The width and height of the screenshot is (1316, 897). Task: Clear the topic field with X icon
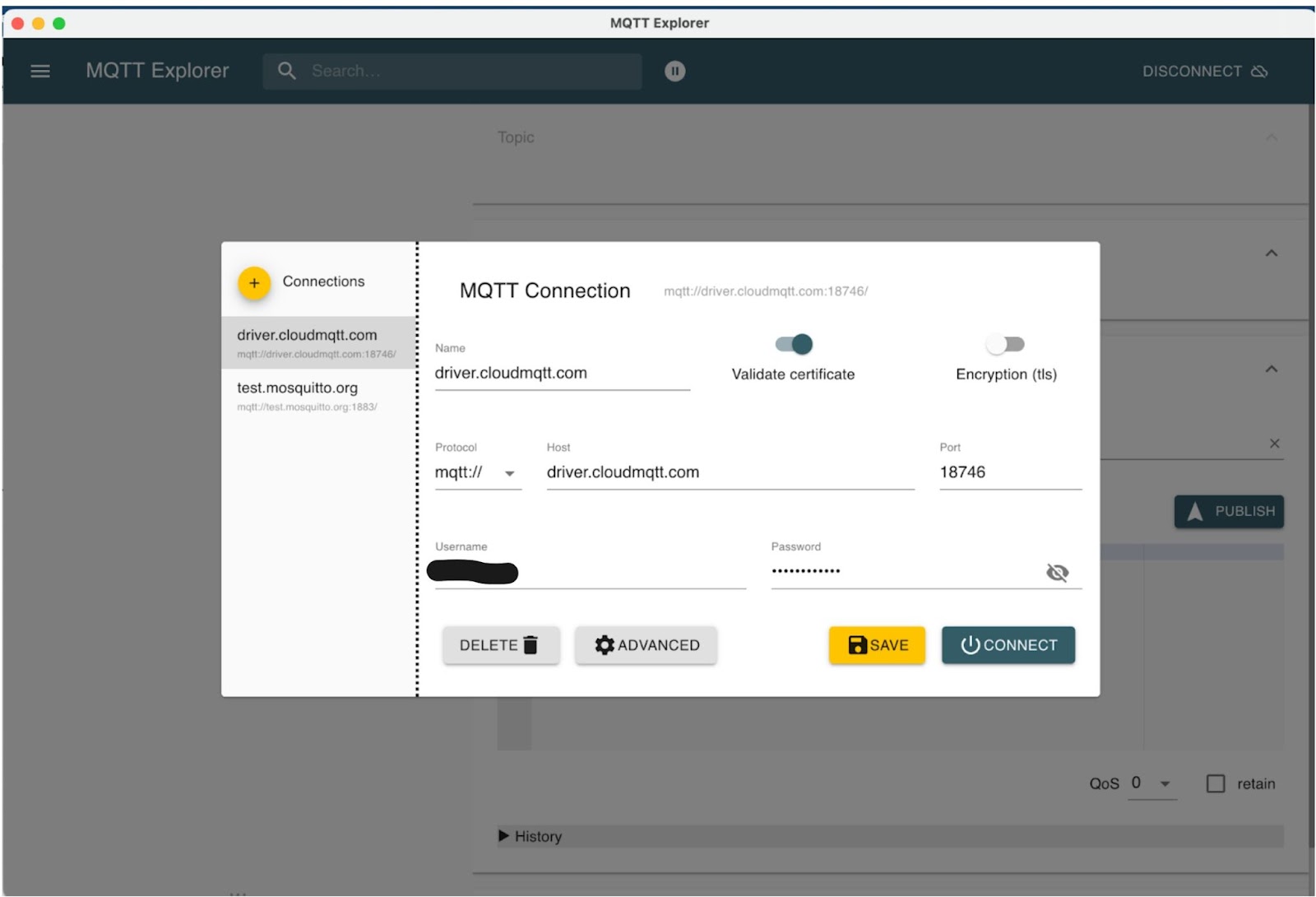(1274, 444)
